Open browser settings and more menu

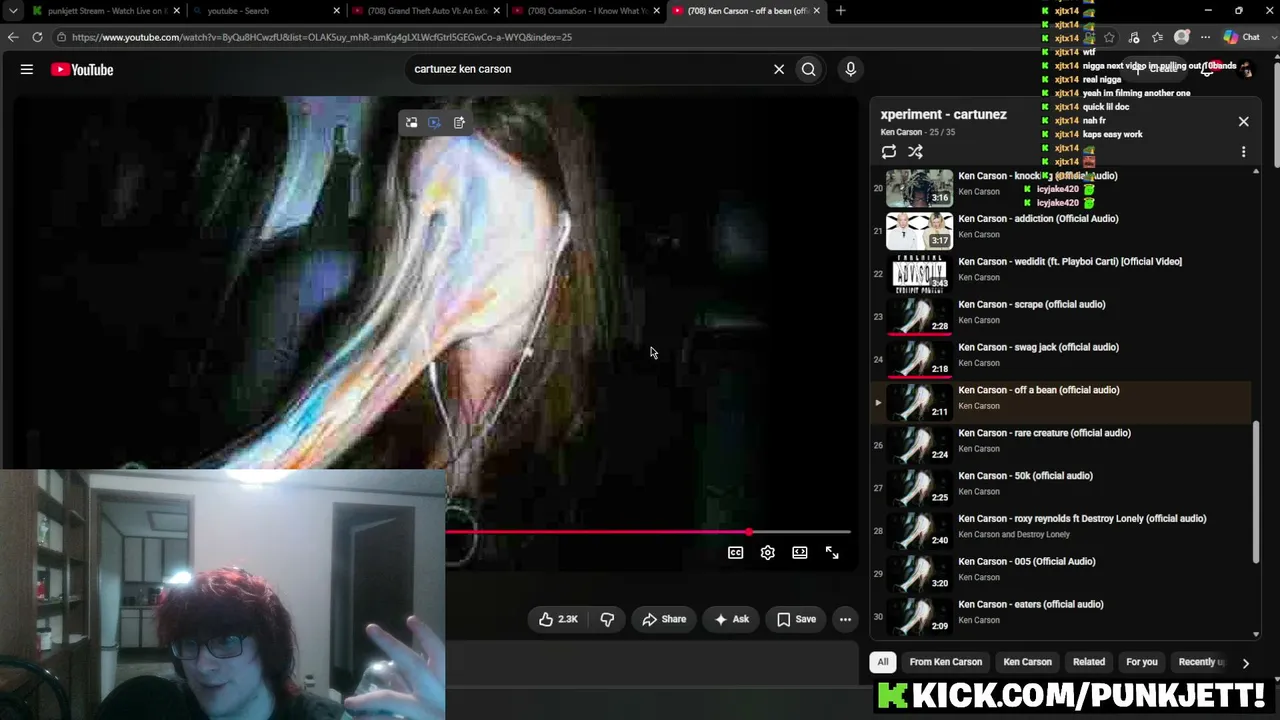(x=1205, y=37)
